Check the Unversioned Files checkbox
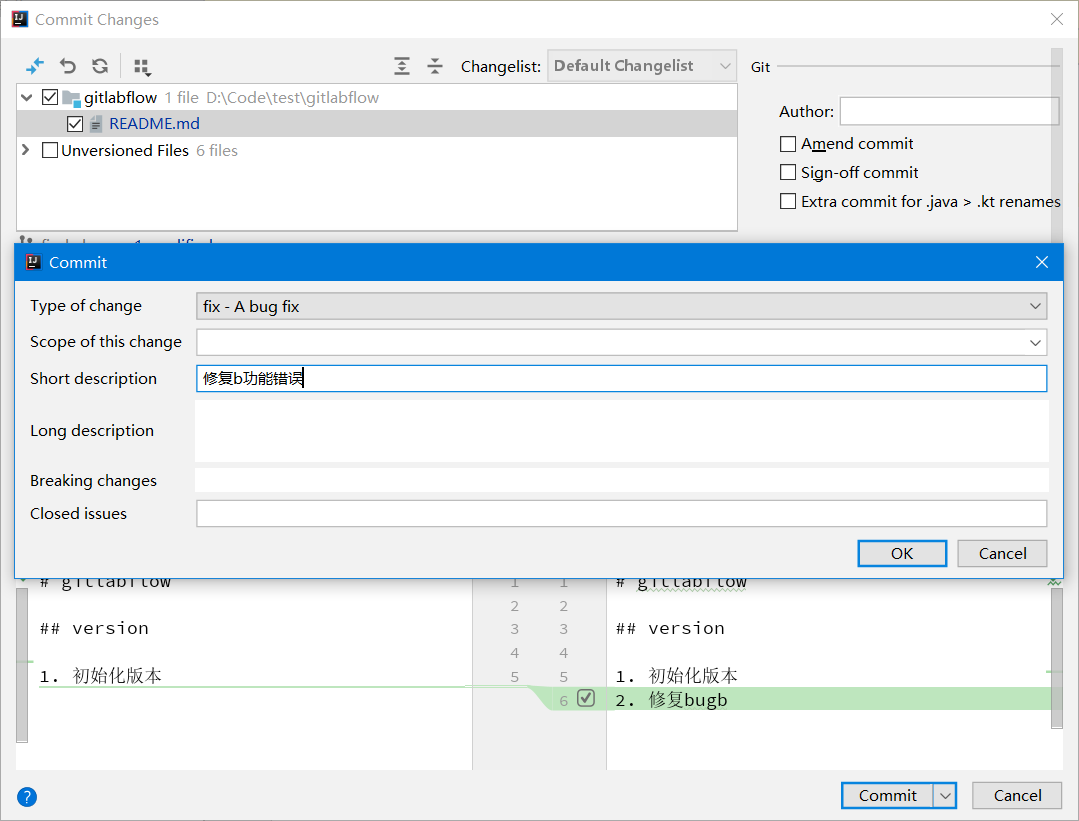The image size is (1079, 821). 50,151
